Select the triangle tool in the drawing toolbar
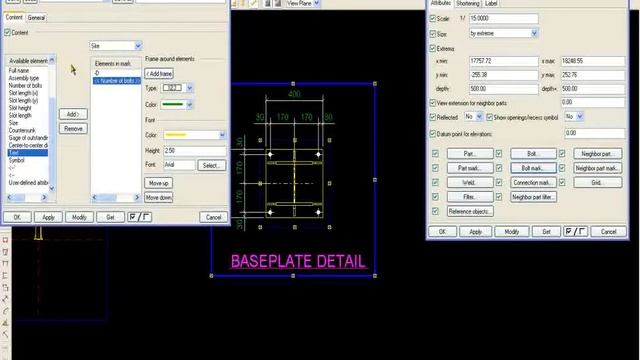 5,323
